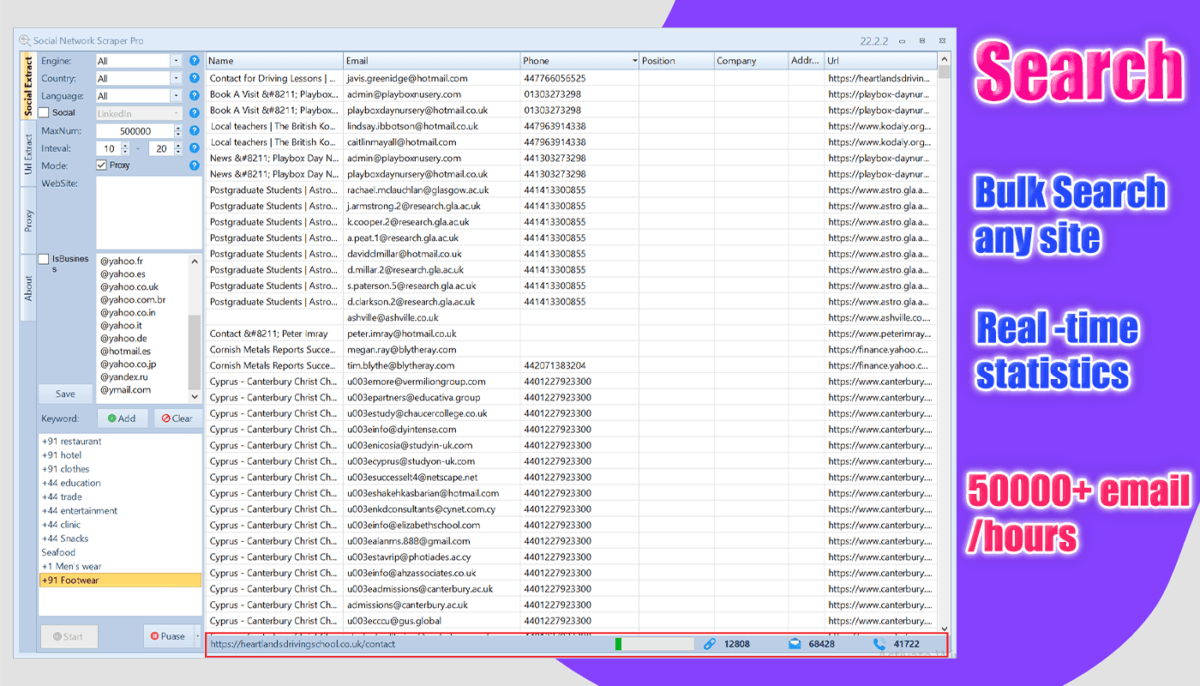This screenshot has width=1200, height=686.
Task: Open the Engine dropdown
Action: click(176, 61)
